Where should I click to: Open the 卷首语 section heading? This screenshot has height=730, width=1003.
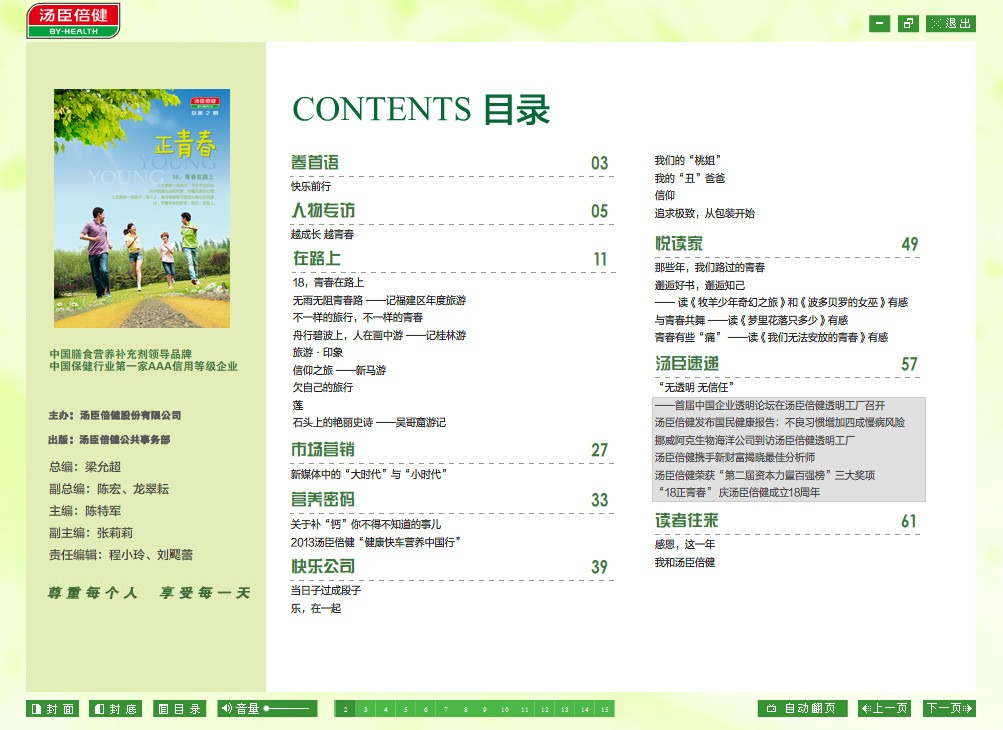(315, 163)
